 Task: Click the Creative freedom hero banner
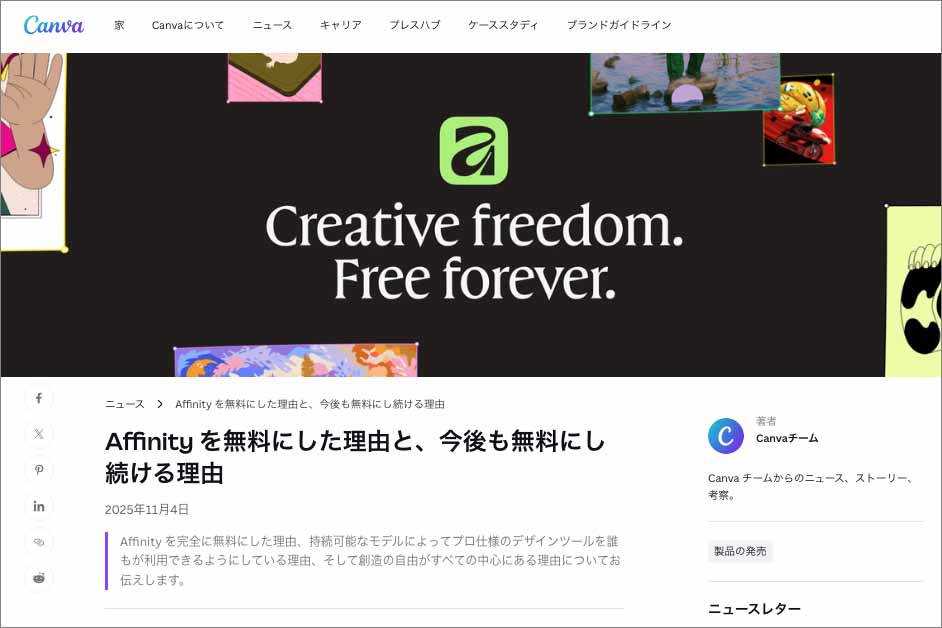[x=471, y=215]
